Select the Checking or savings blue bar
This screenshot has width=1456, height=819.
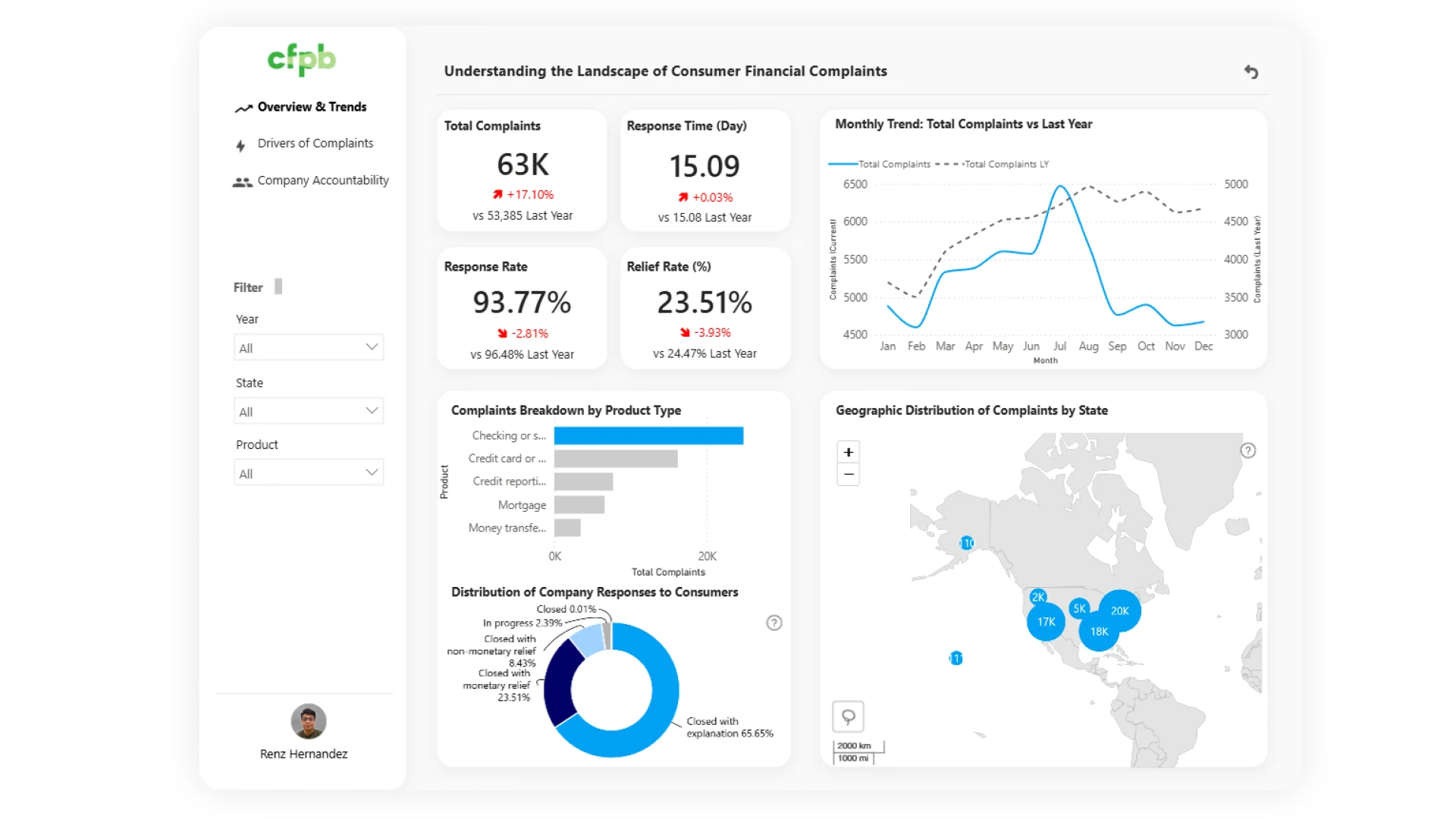648,436
